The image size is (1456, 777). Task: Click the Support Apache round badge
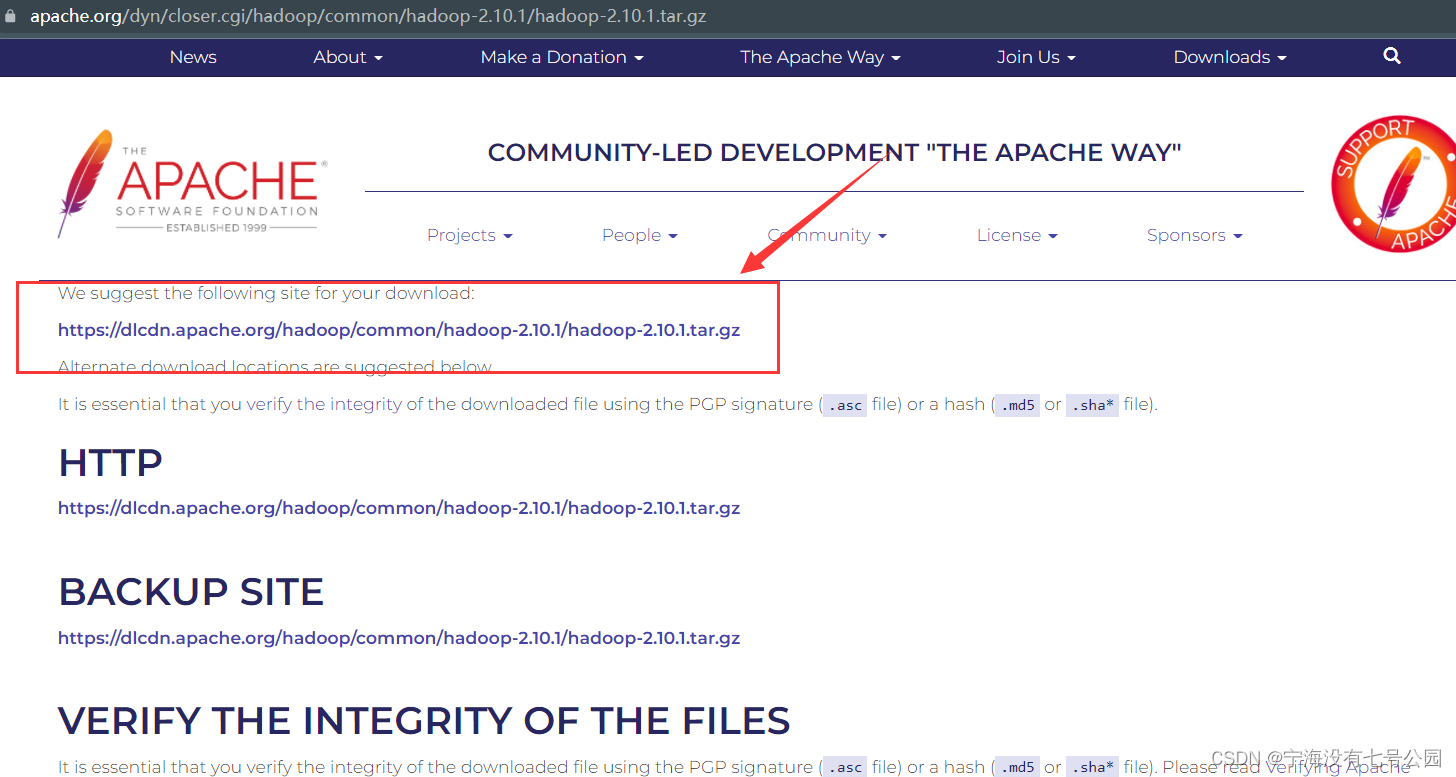click(x=1394, y=183)
